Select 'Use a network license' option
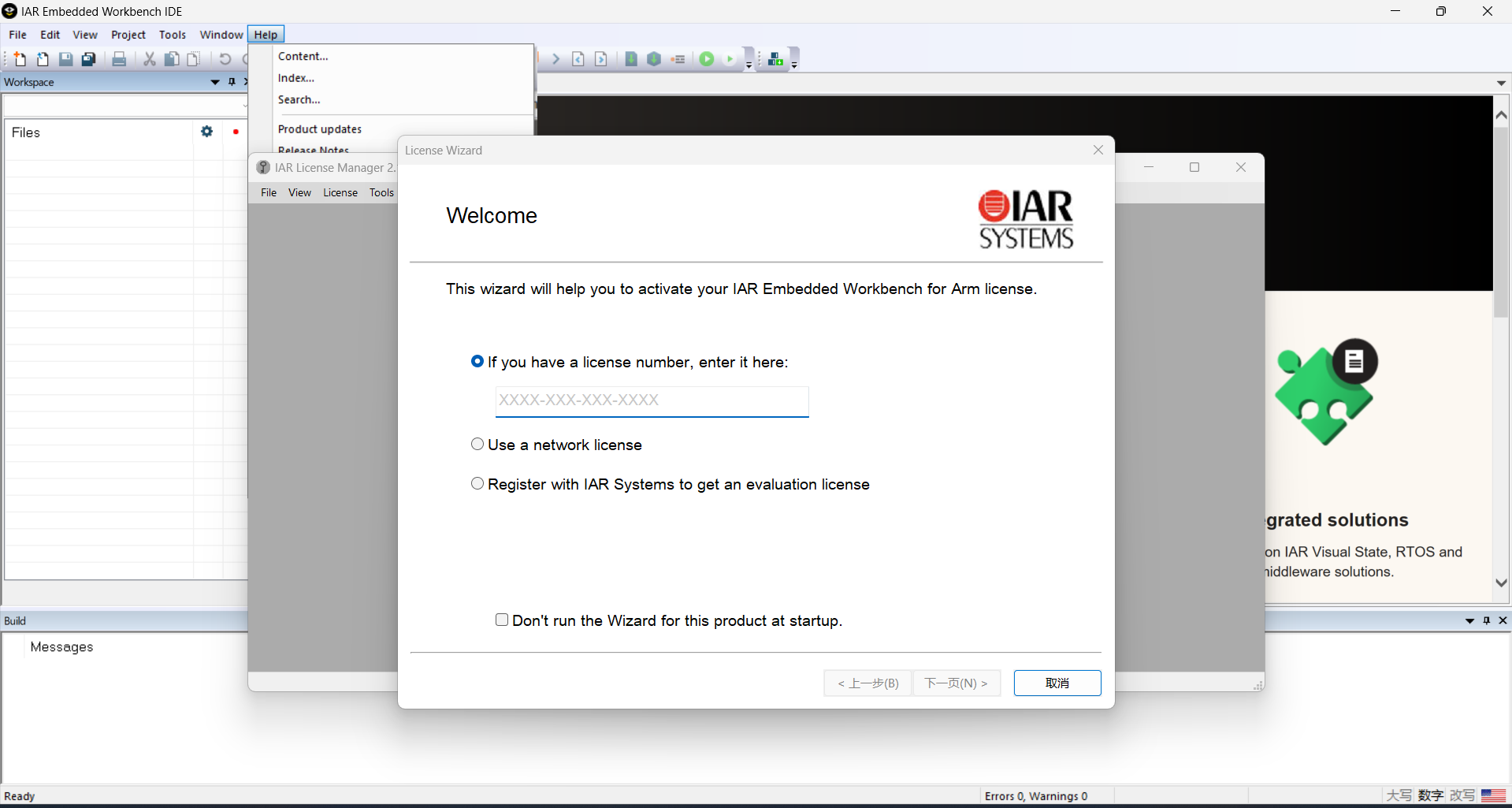Image resolution: width=1512 pixels, height=808 pixels. coord(477,444)
